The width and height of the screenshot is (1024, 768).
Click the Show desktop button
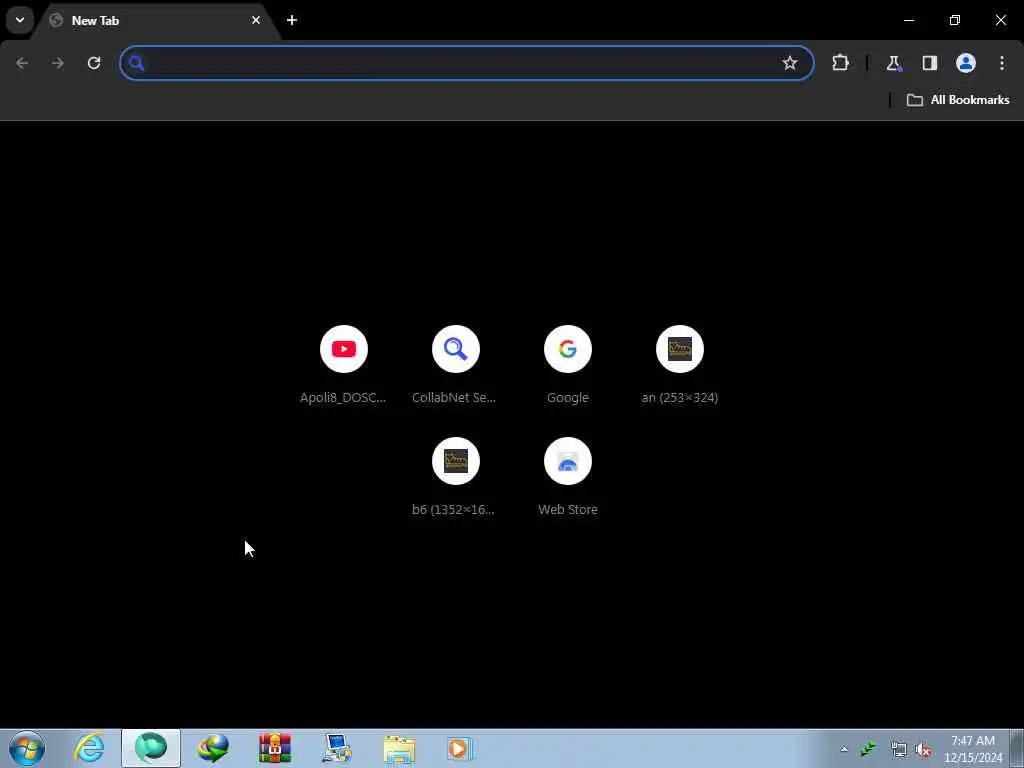[x=1017, y=748]
